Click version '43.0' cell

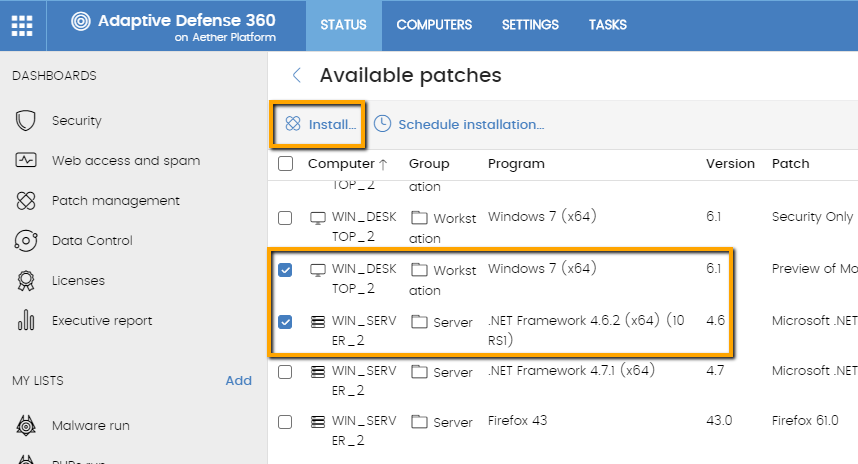pyautogui.click(x=719, y=420)
